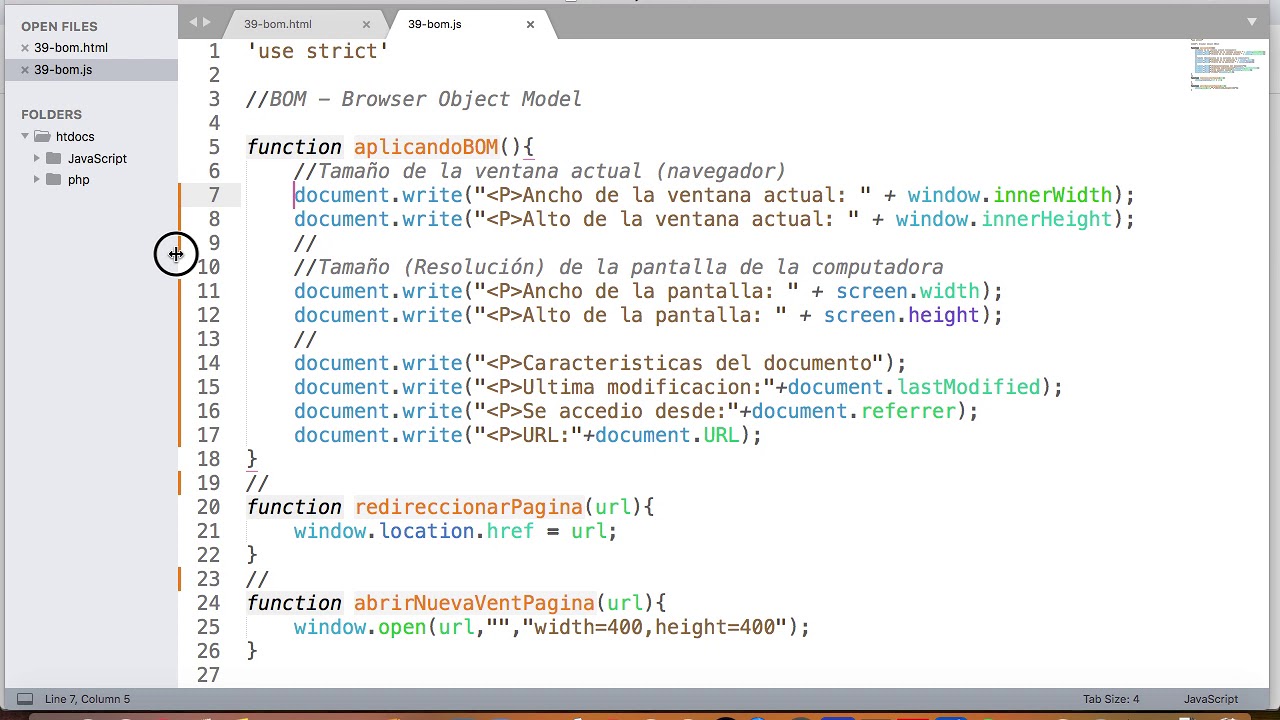Click the OPEN FILES header
Image resolution: width=1280 pixels, height=720 pixels.
[x=59, y=26]
